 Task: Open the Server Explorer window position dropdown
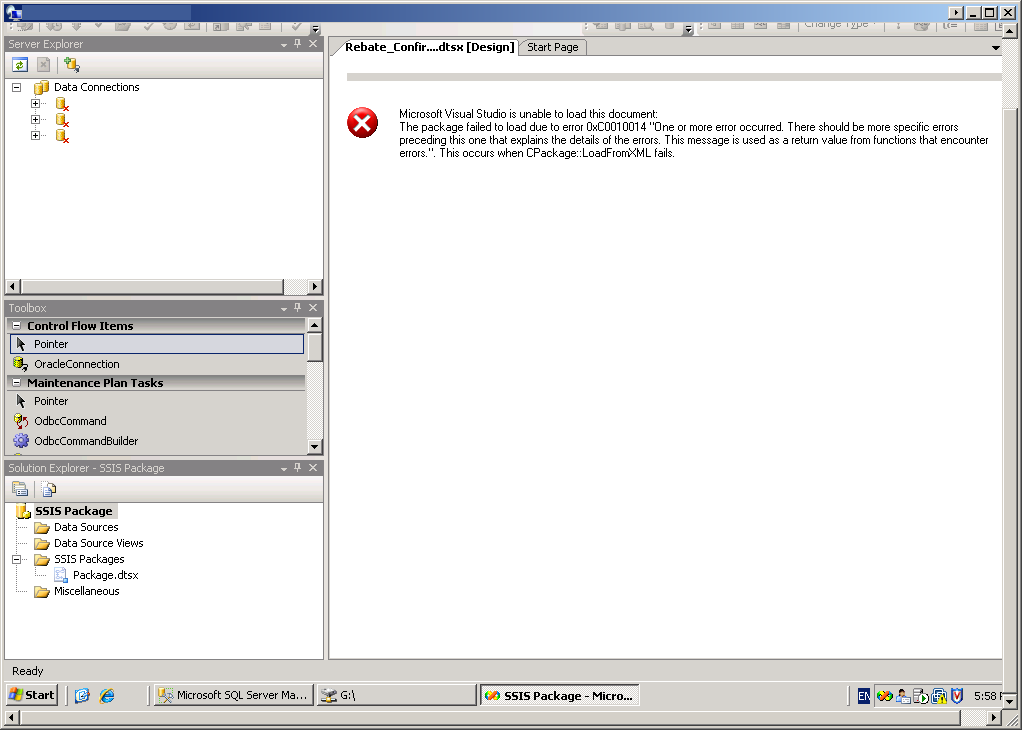coord(284,44)
